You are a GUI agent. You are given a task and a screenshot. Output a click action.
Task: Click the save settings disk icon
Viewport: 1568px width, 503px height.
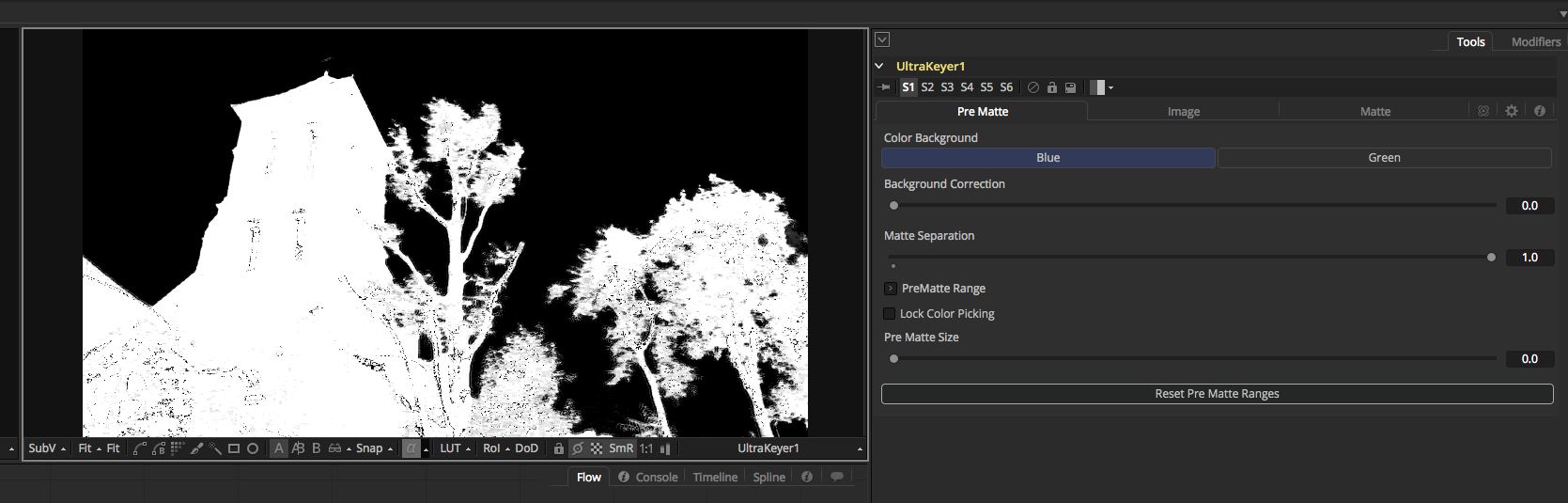(1070, 87)
